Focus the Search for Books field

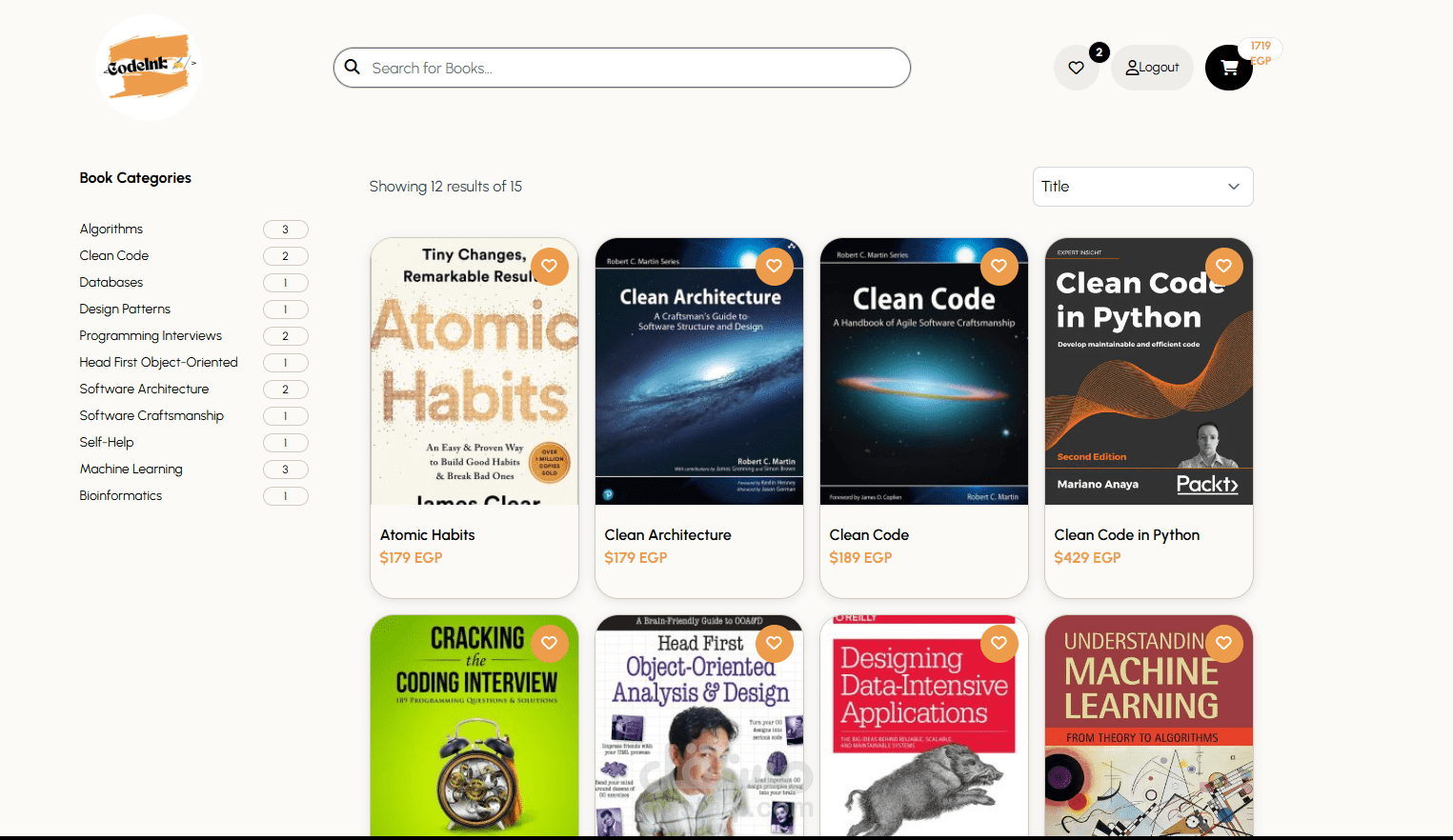(x=622, y=68)
